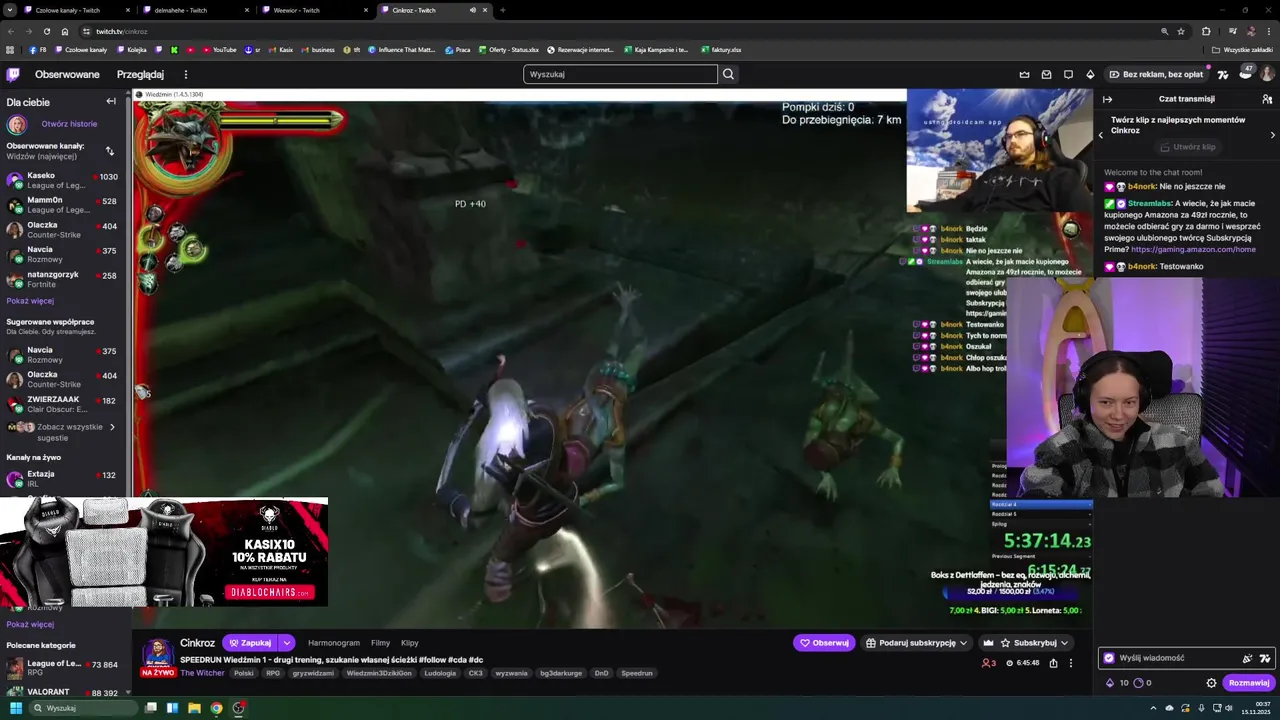Click Wyszukaj search field

point(620,74)
